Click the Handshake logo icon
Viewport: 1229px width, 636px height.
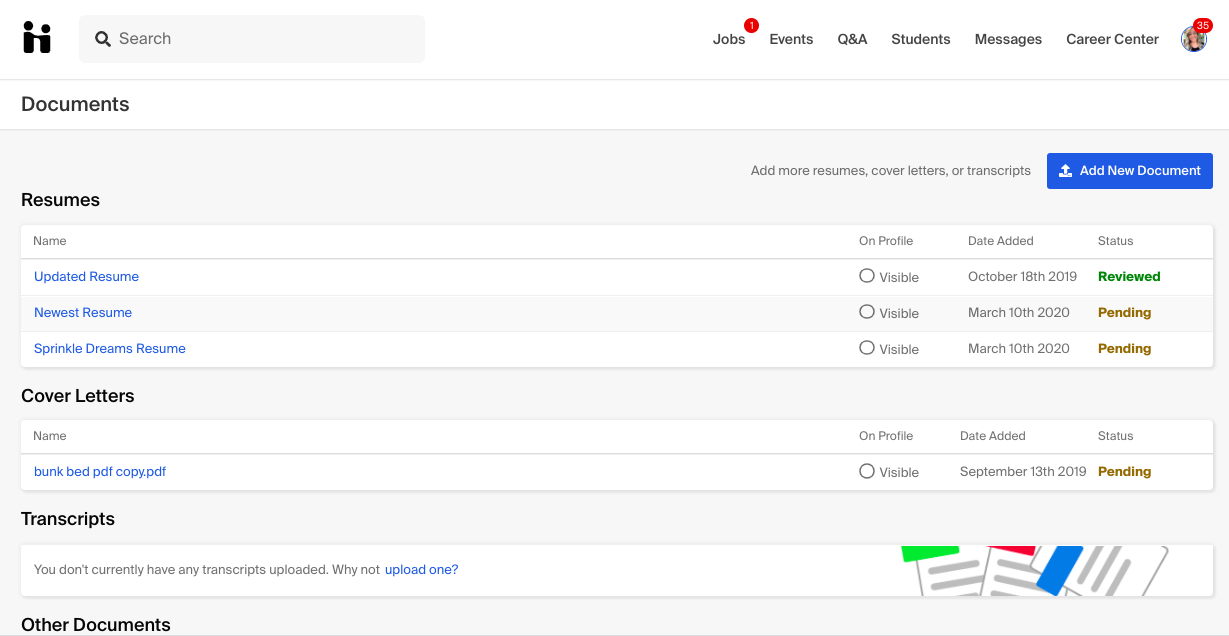(x=37, y=38)
